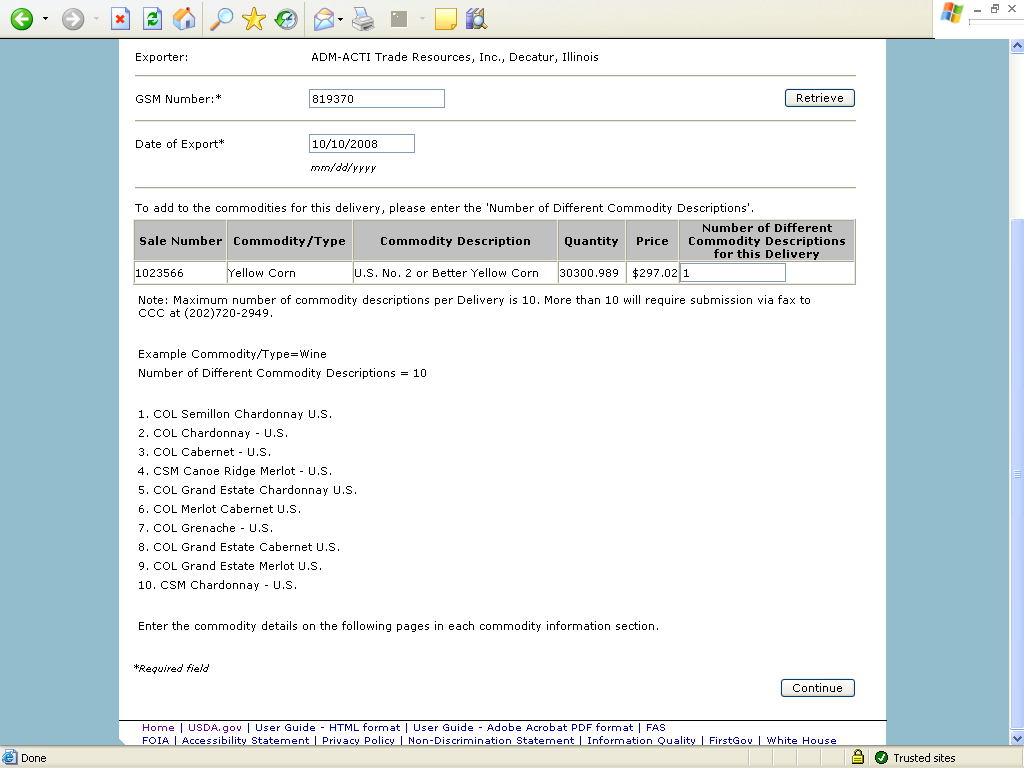Open the Accessibility Statement link
Image resolution: width=1024 pixels, height=768 pixels.
pyautogui.click(x=246, y=741)
